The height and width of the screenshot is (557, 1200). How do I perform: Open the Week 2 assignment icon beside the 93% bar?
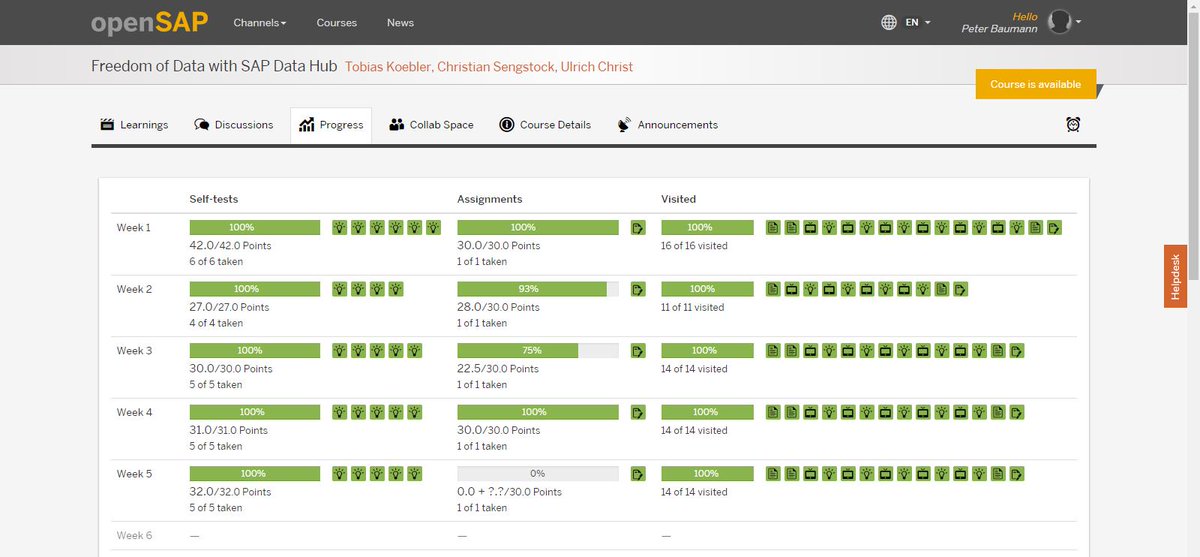[638, 290]
